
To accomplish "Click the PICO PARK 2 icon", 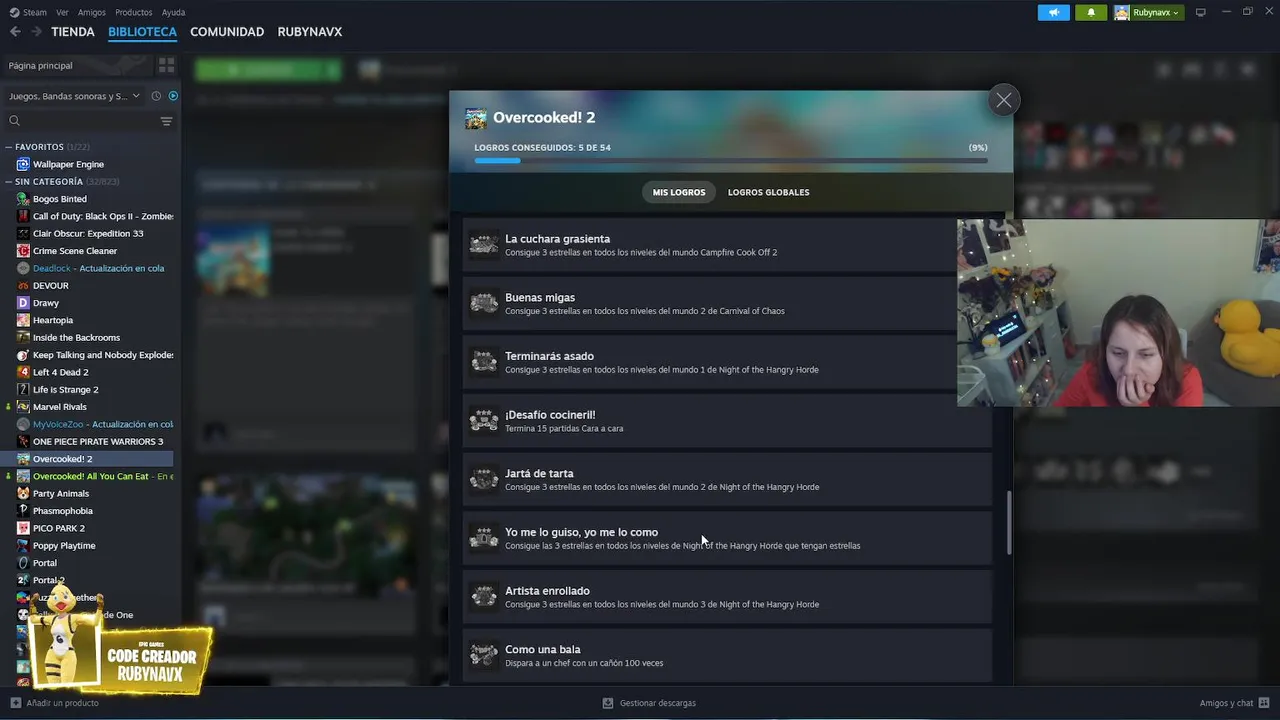I will point(23,528).
